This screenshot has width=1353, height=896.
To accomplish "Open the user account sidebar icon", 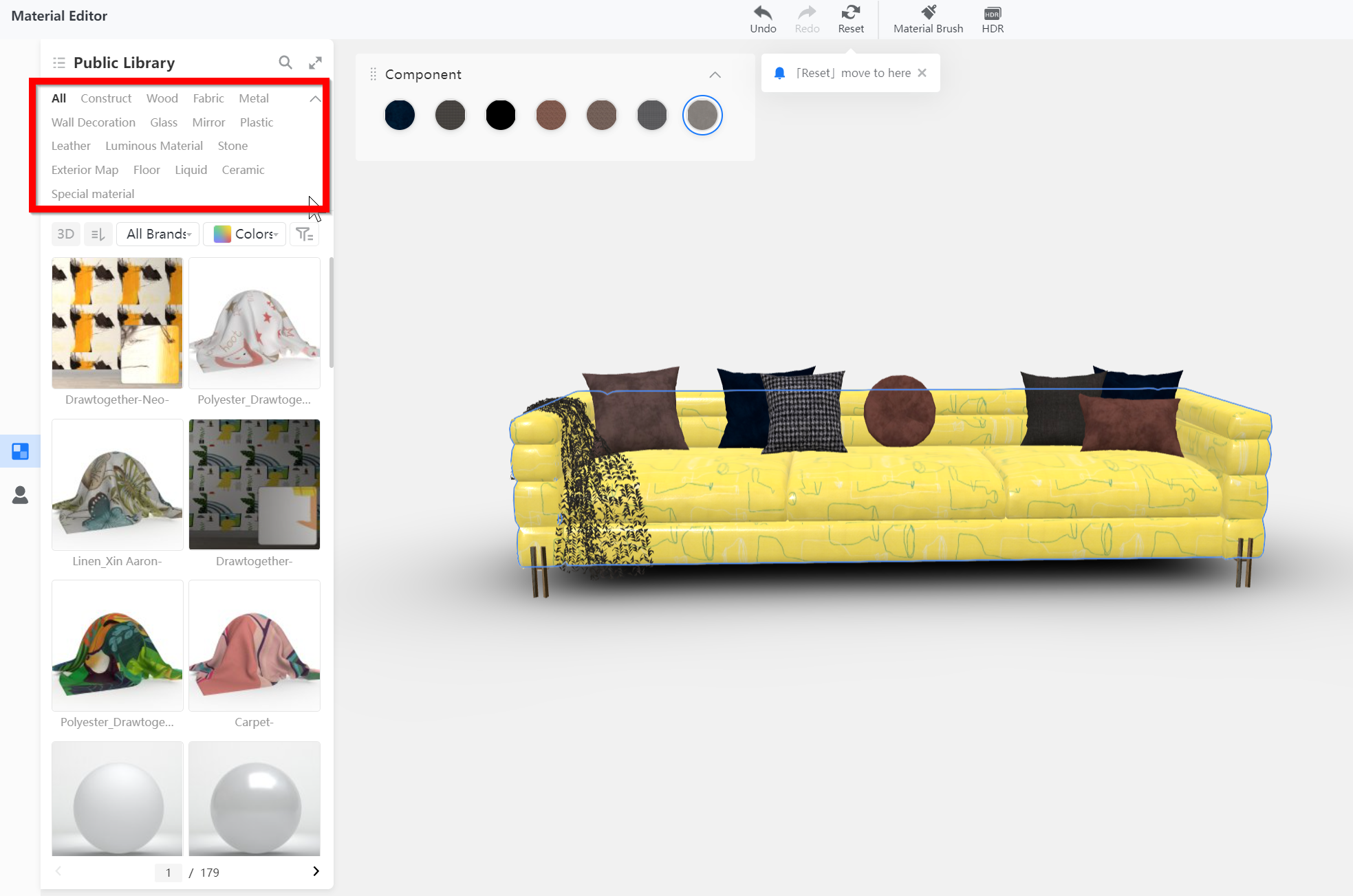I will [20, 495].
